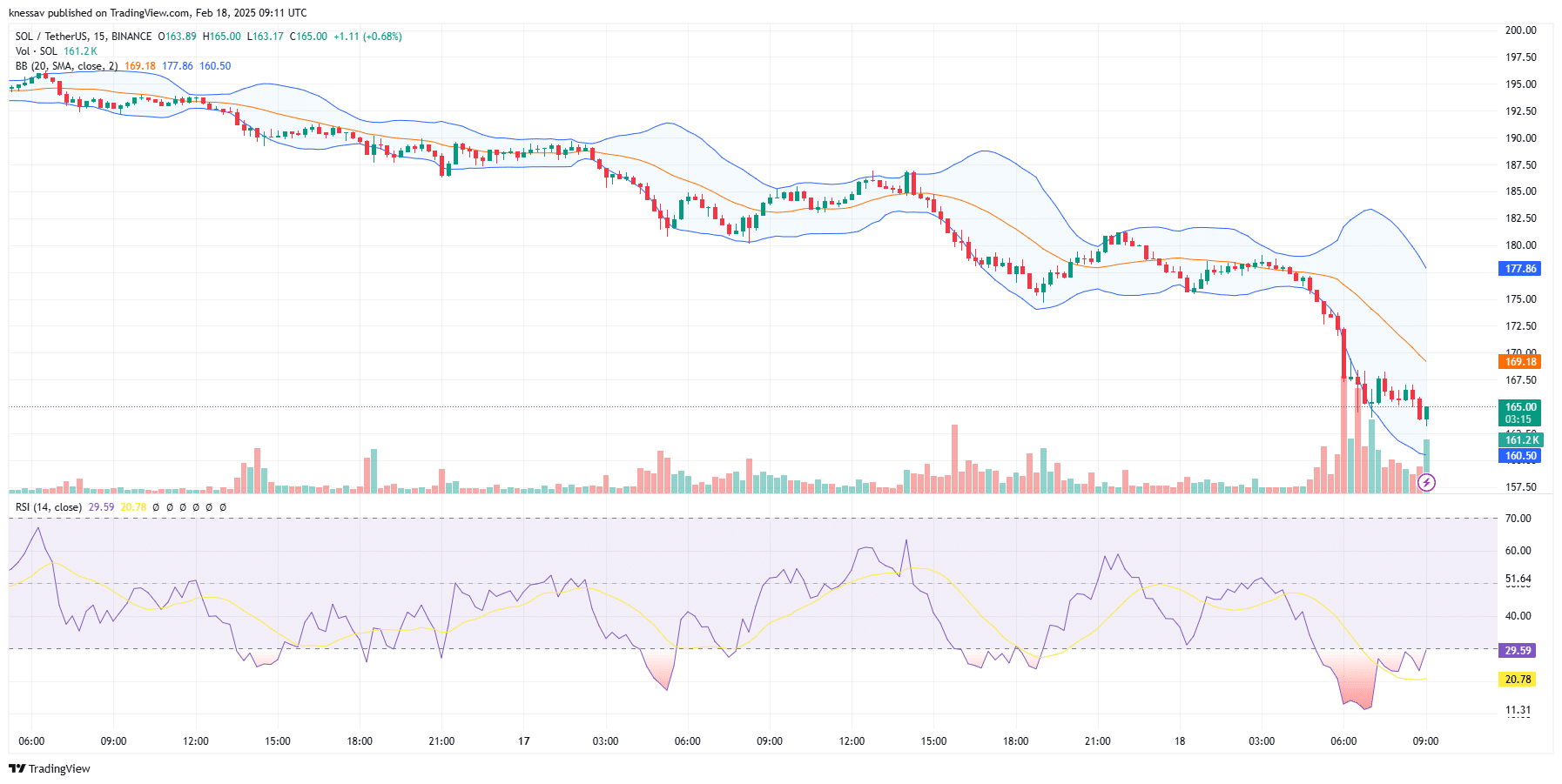Click the 195.00 price axis label
The height and width of the screenshot is (784, 1562).
pyautogui.click(x=1520, y=84)
